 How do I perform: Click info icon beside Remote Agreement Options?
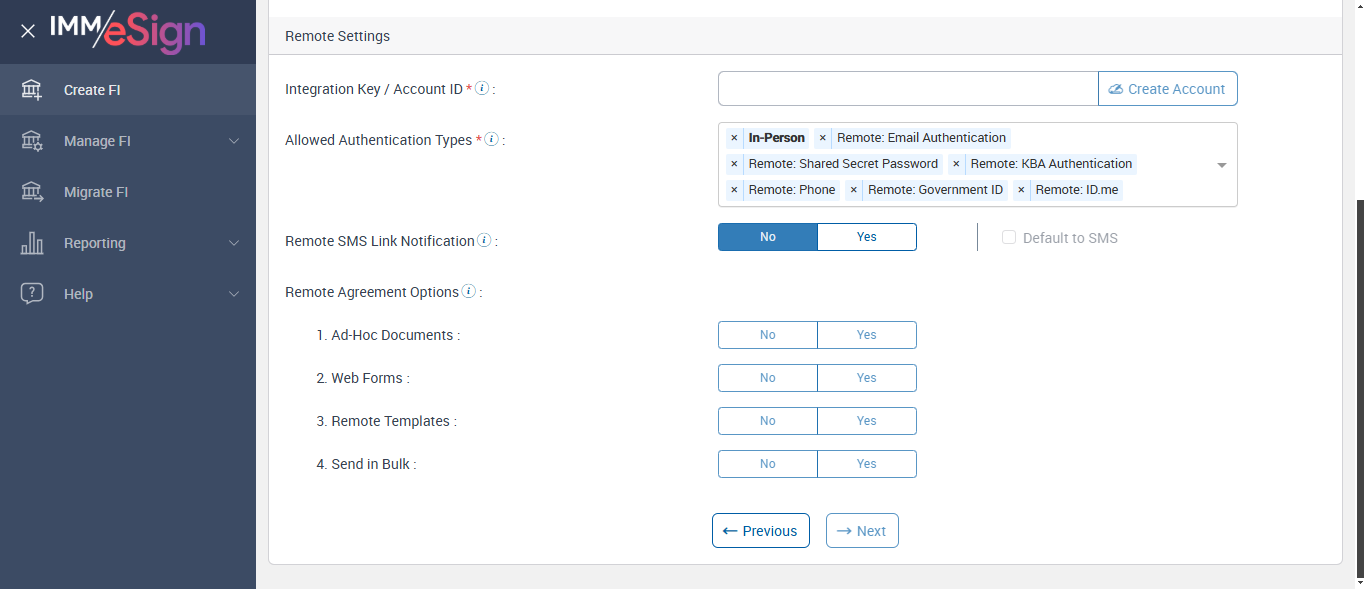pos(468,292)
